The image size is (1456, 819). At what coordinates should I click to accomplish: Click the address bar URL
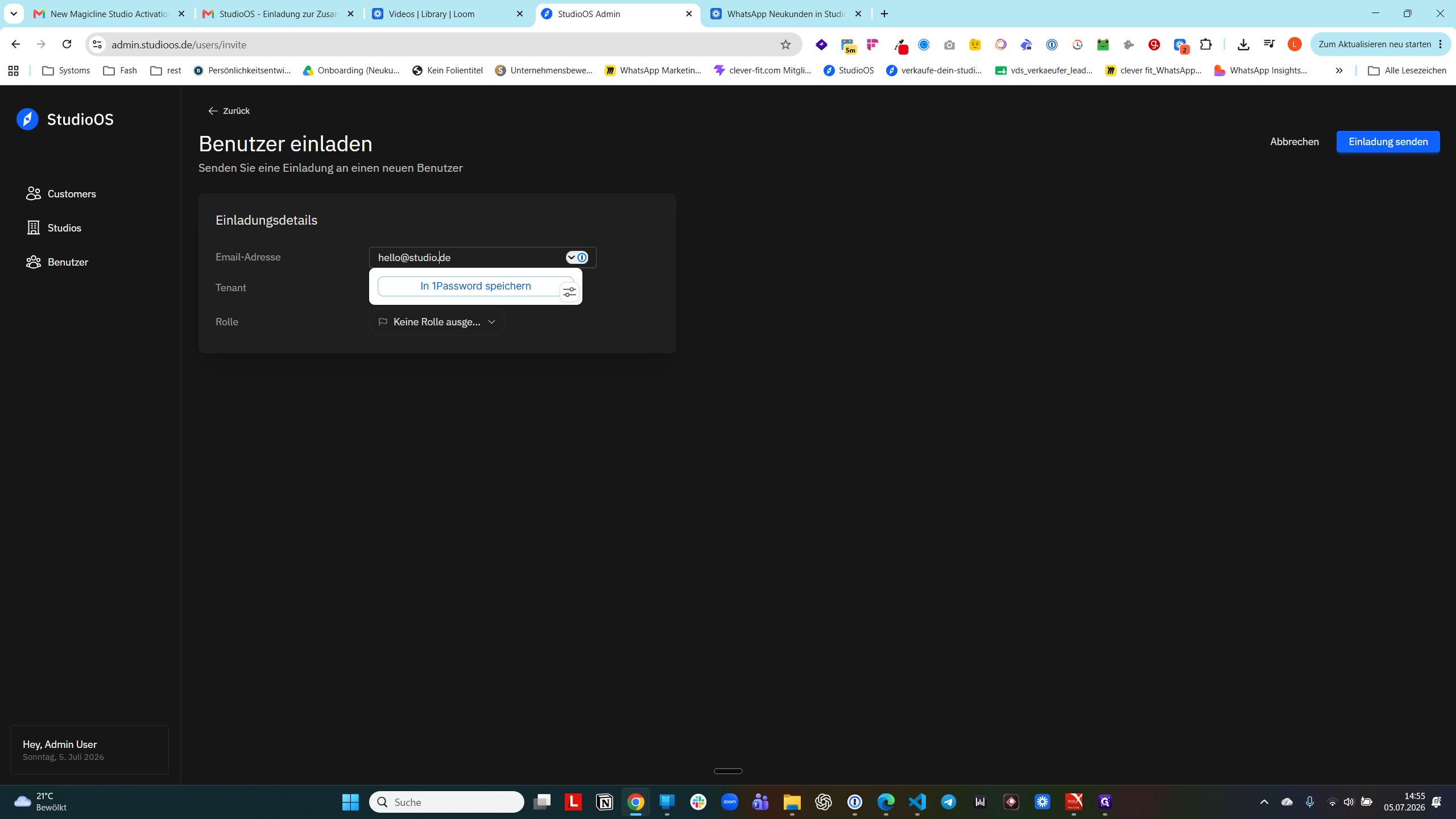click(x=179, y=45)
